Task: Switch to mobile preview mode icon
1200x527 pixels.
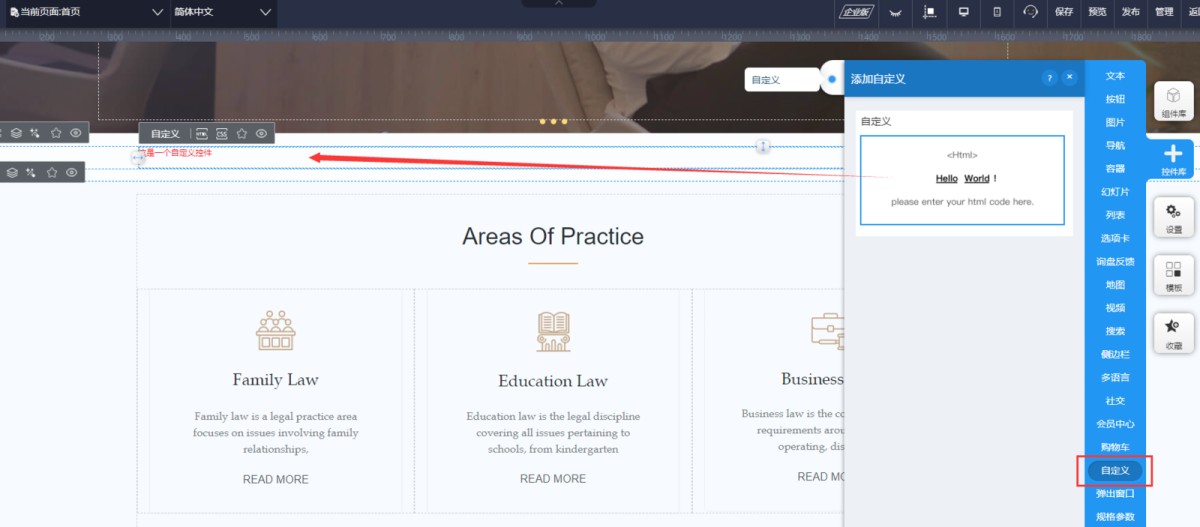Action: pyautogui.click(x=997, y=12)
